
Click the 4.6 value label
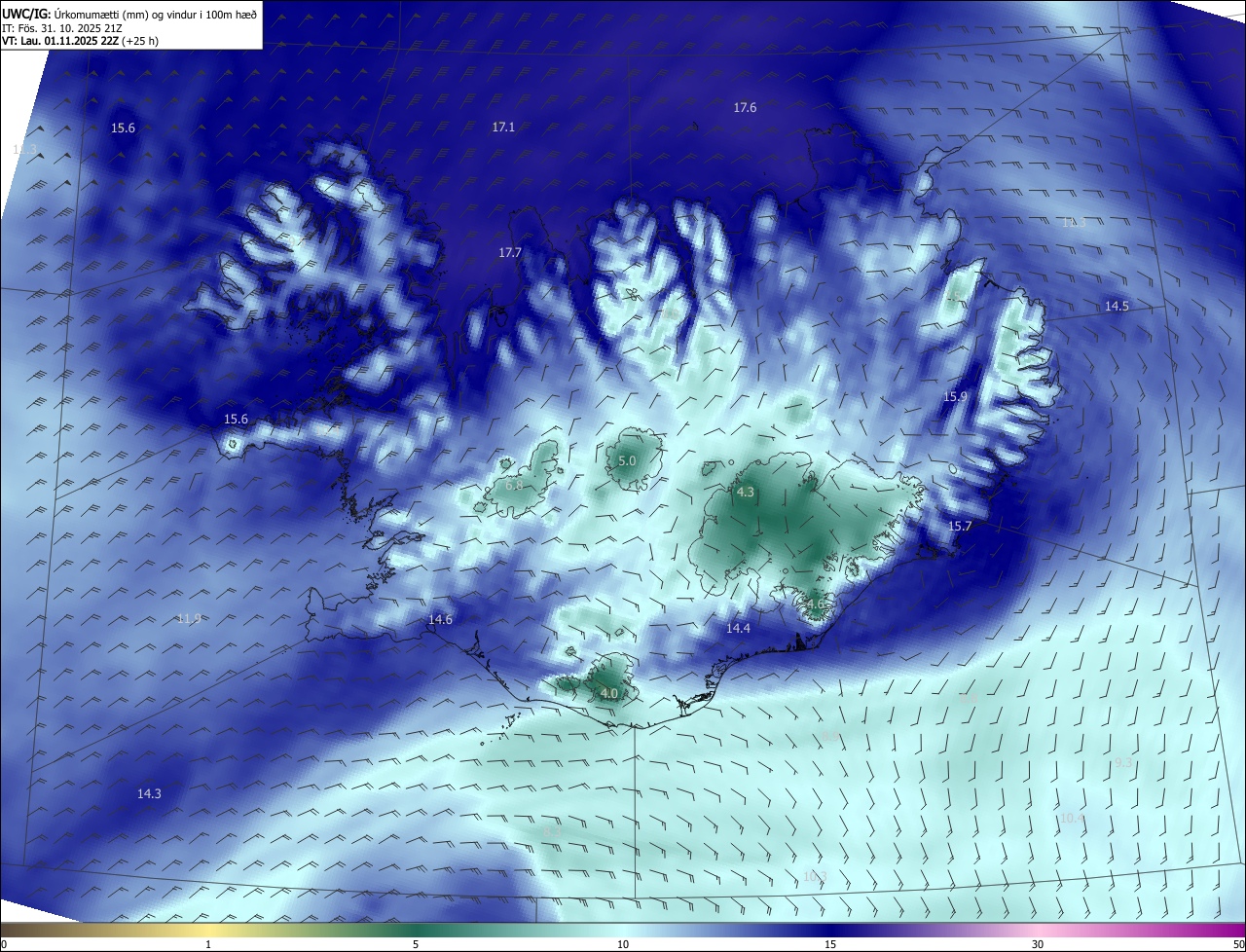point(816,604)
